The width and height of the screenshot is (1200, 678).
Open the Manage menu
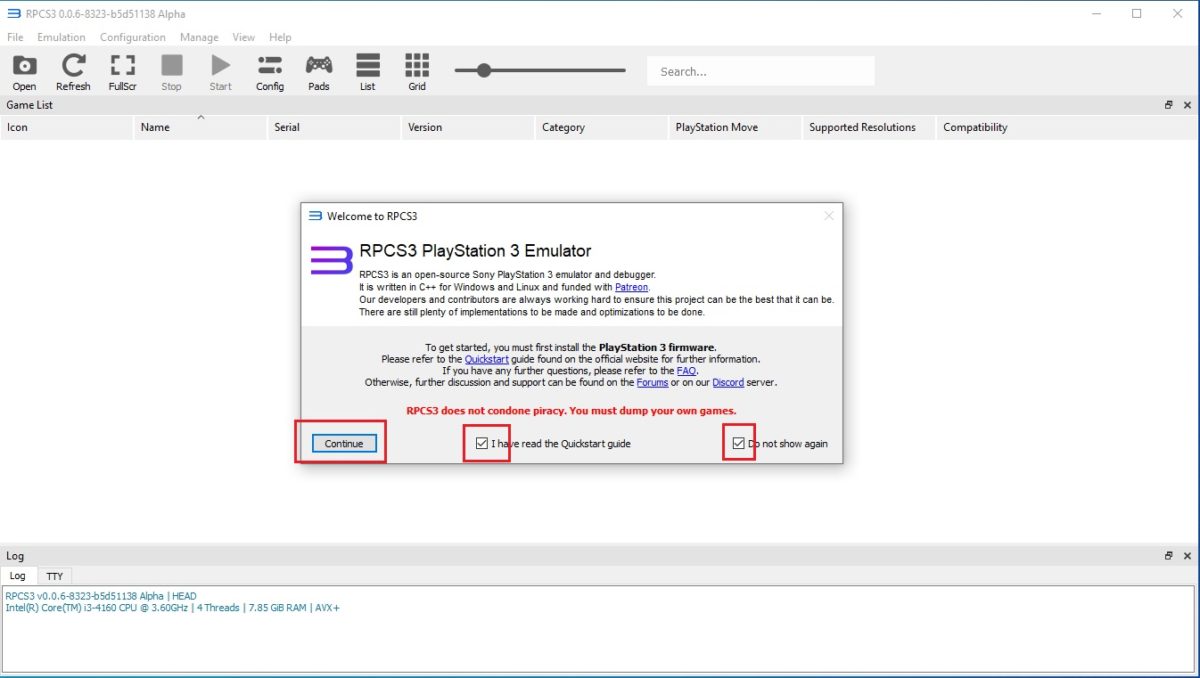[198, 37]
